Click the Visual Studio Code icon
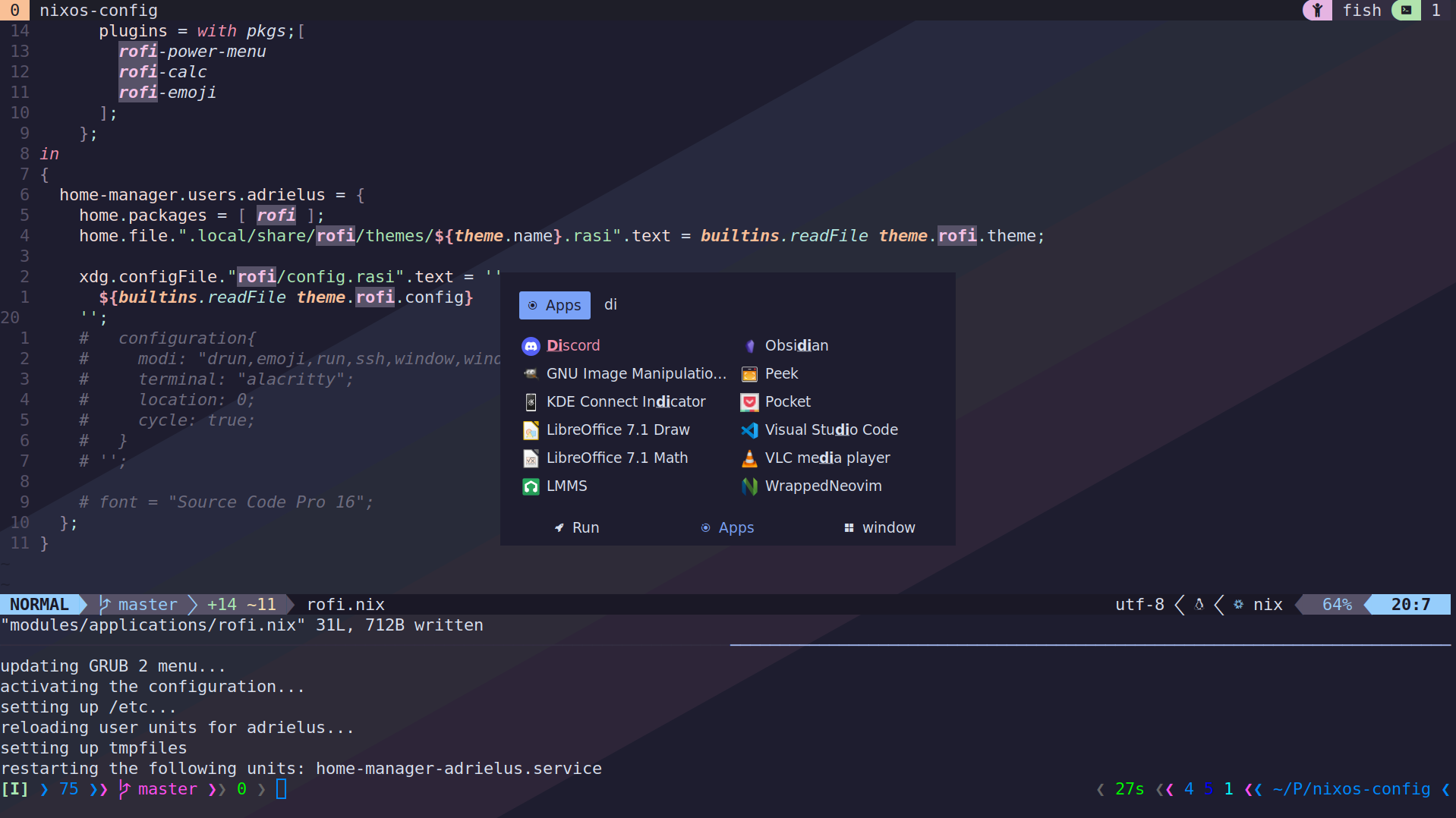Screen dimensions: 1456x818 [x=749, y=430]
